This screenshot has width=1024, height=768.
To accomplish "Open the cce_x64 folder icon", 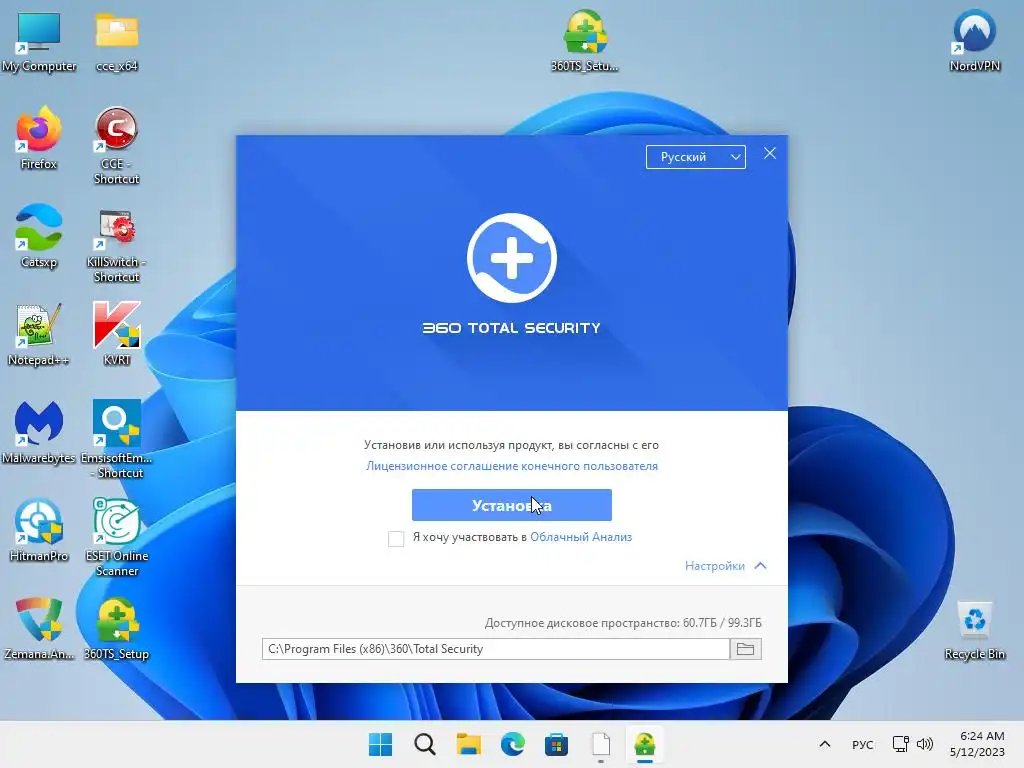I will click(x=117, y=40).
